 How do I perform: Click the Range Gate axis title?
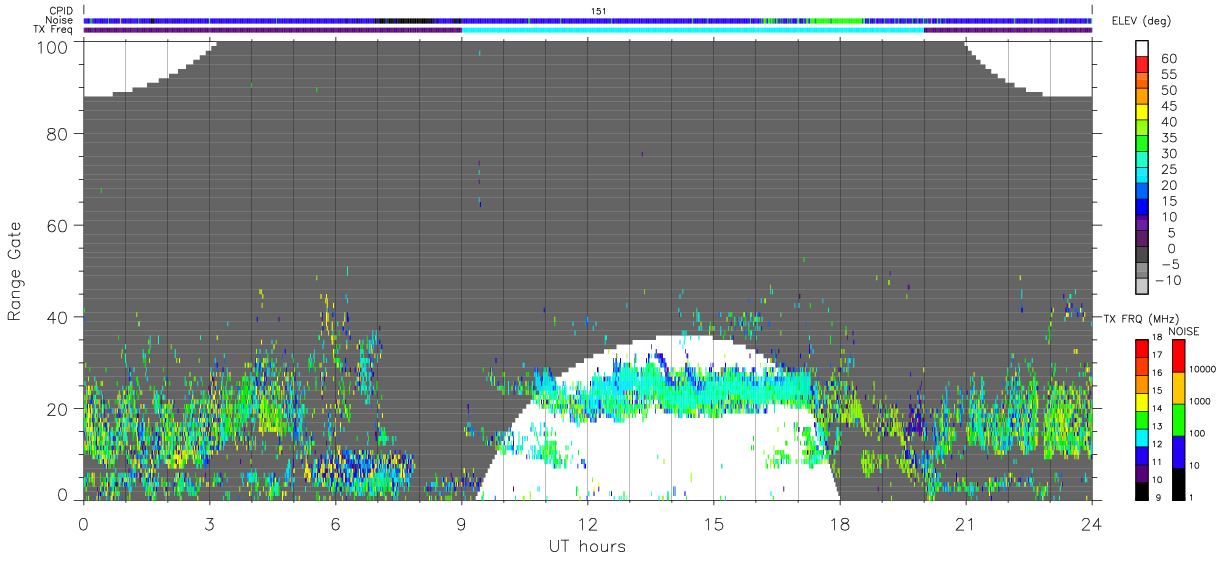pyautogui.click(x=15, y=271)
